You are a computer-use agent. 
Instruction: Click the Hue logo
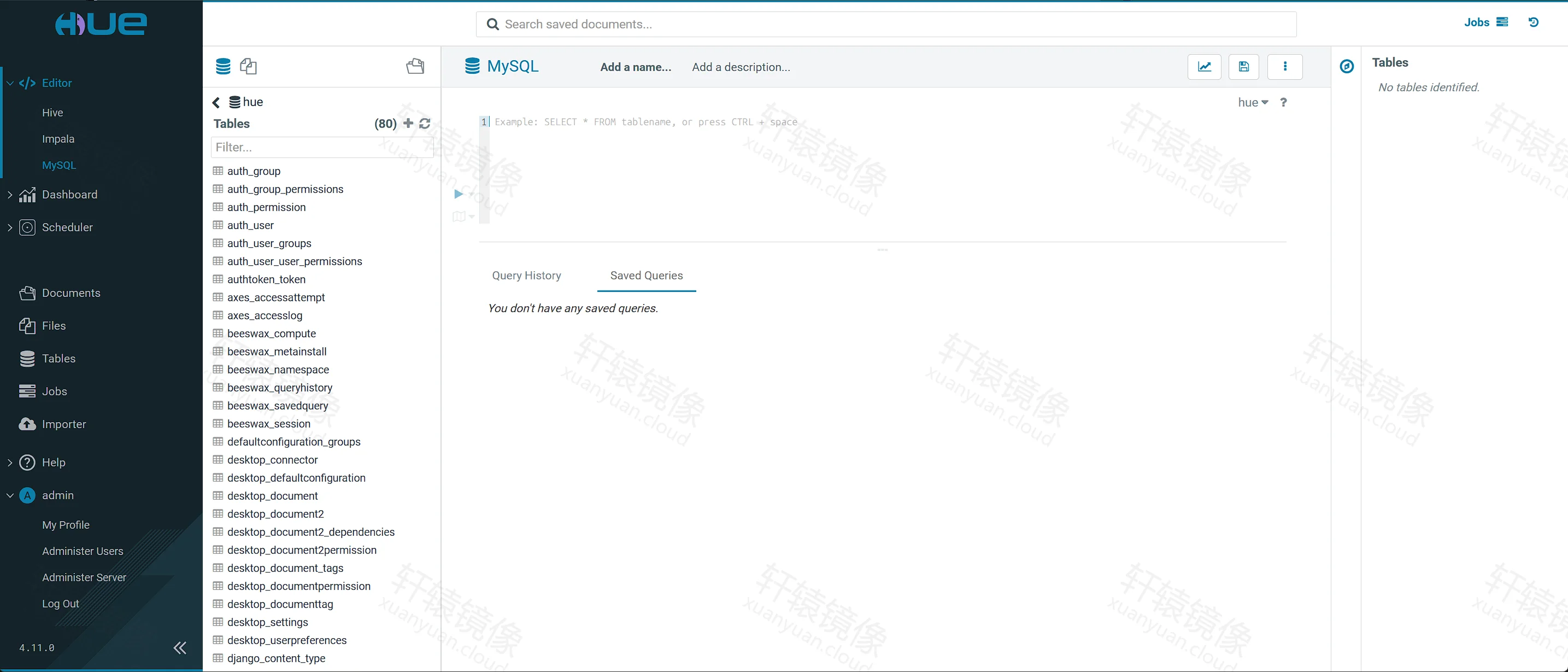101,24
